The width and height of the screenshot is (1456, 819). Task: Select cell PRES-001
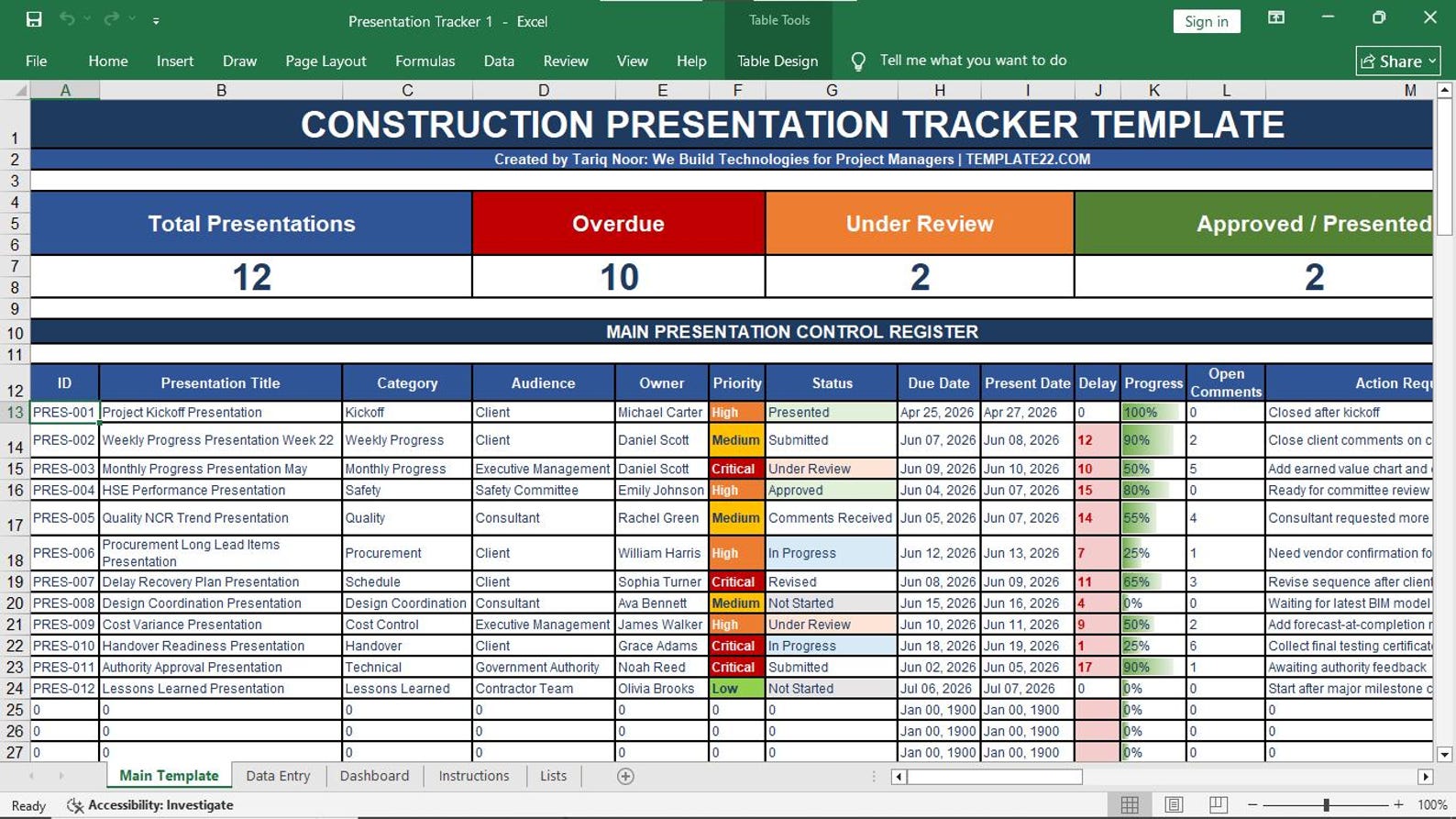click(x=64, y=413)
